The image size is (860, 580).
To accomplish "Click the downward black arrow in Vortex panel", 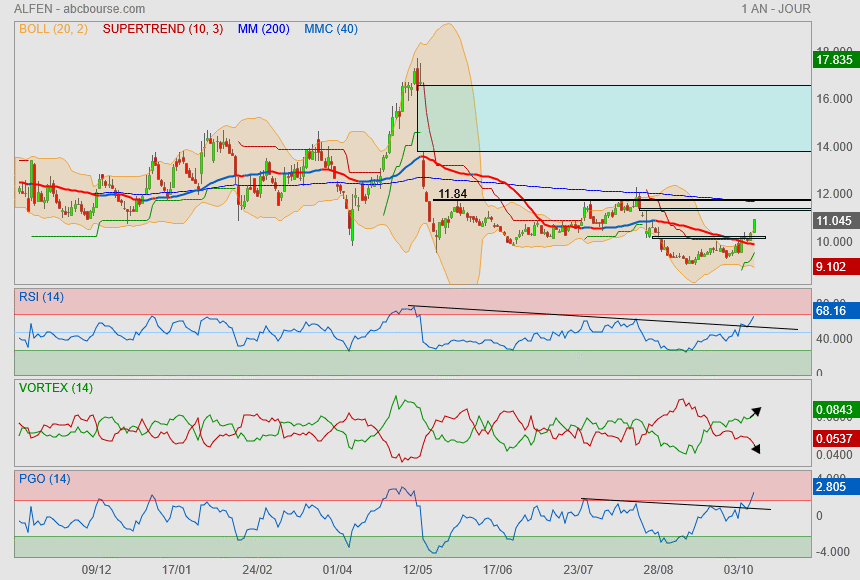I will [755, 448].
